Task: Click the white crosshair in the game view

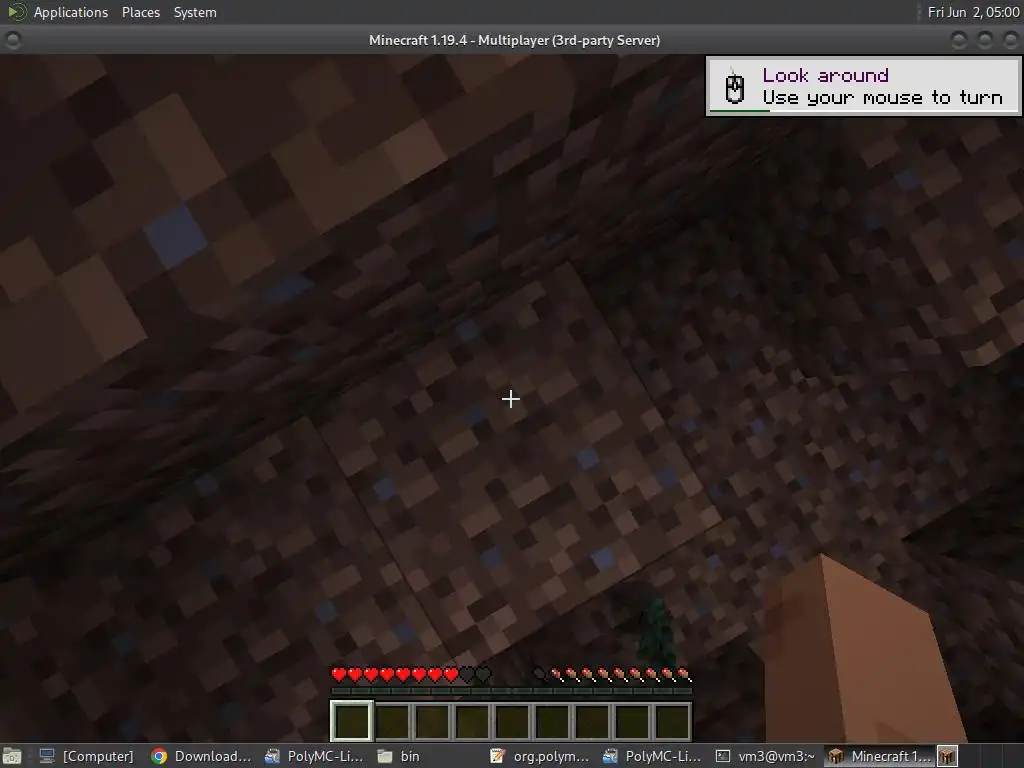Action: tap(511, 398)
